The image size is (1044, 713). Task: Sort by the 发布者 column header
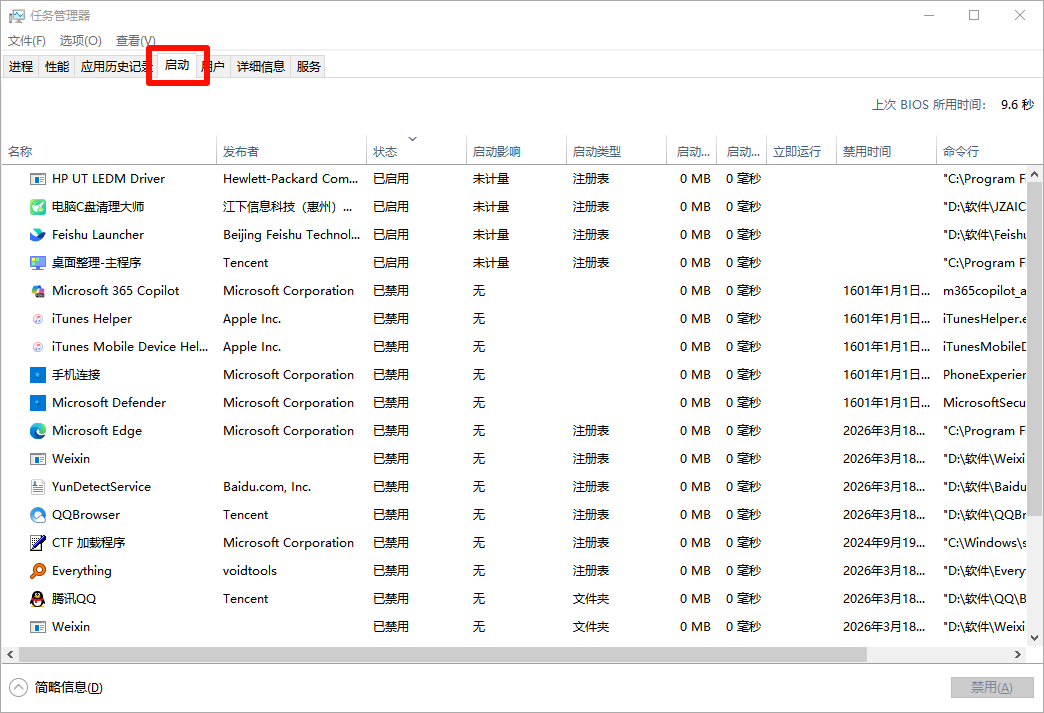tap(292, 152)
